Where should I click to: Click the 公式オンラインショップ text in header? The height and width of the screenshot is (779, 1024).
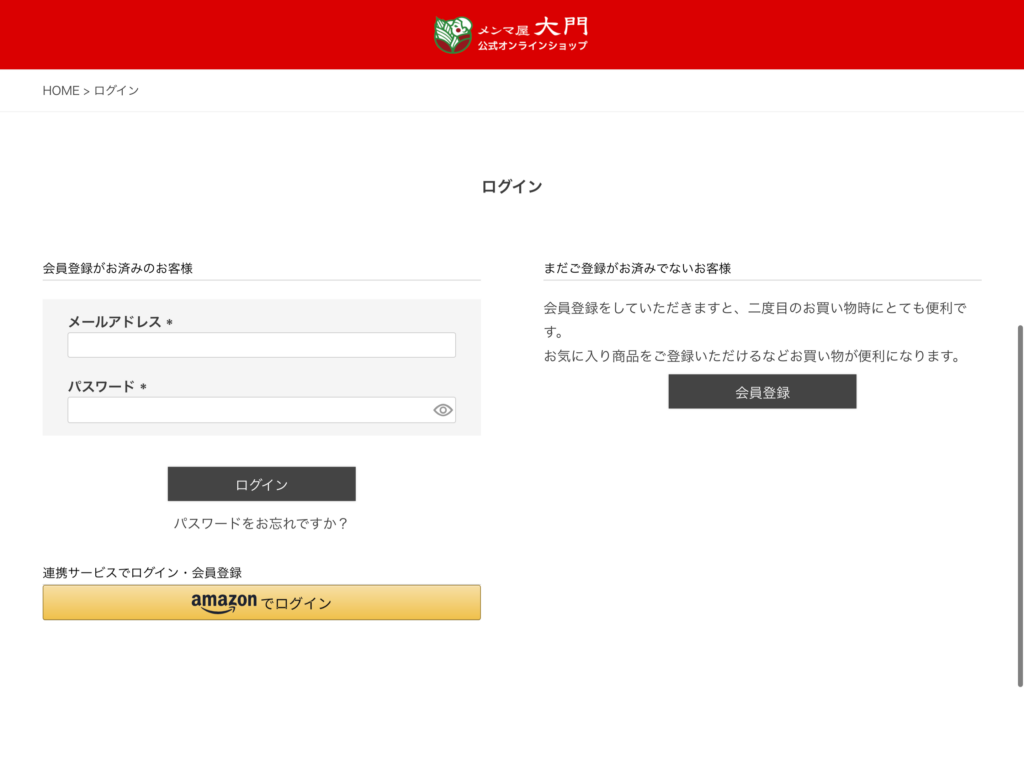pyautogui.click(x=532, y=46)
